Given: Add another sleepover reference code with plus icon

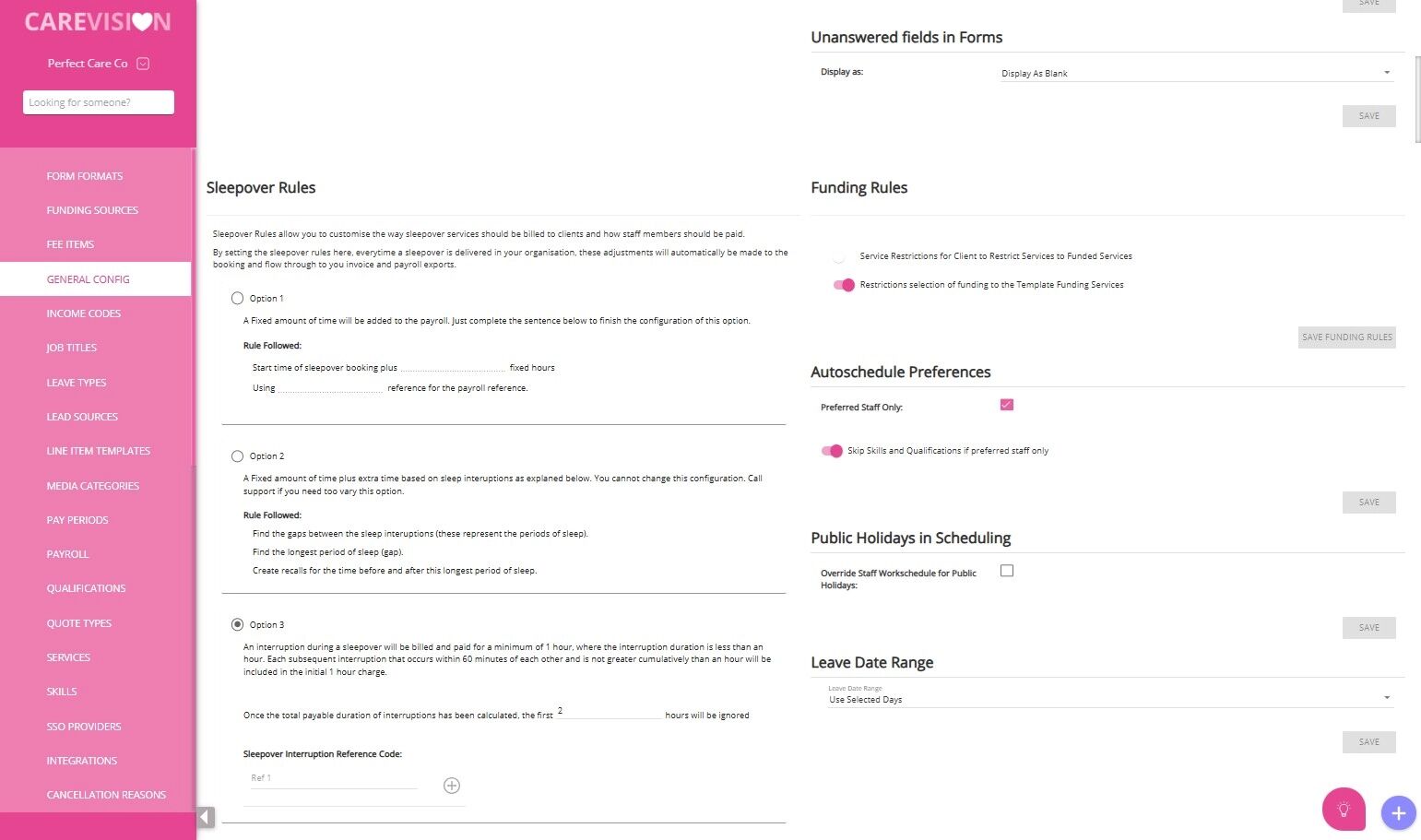Looking at the screenshot, I should coord(452,786).
